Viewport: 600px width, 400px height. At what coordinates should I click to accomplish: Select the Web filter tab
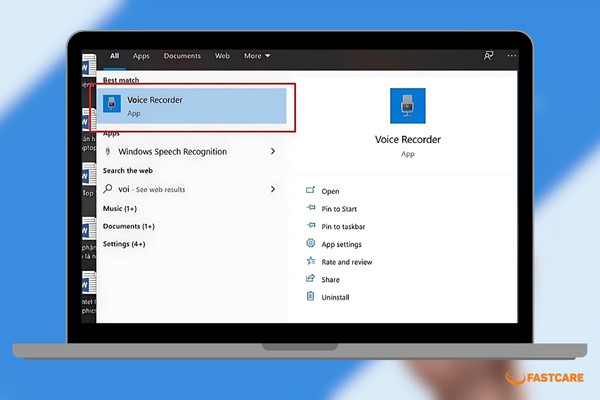click(222, 56)
